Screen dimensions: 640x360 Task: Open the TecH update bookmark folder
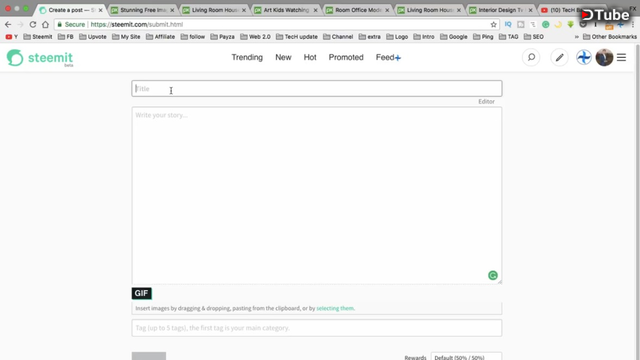[297, 37]
